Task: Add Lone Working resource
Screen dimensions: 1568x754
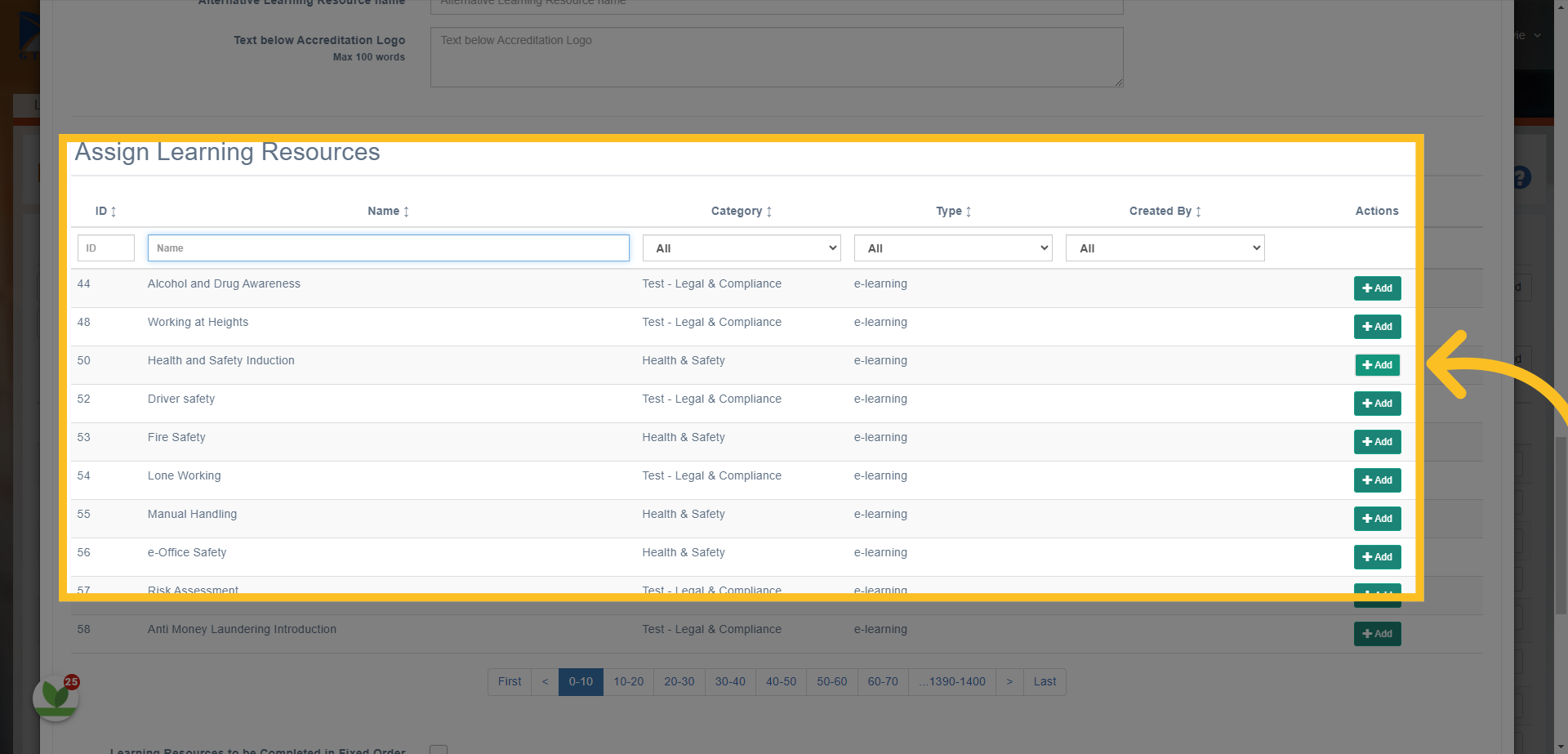Action: pos(1377,480)
